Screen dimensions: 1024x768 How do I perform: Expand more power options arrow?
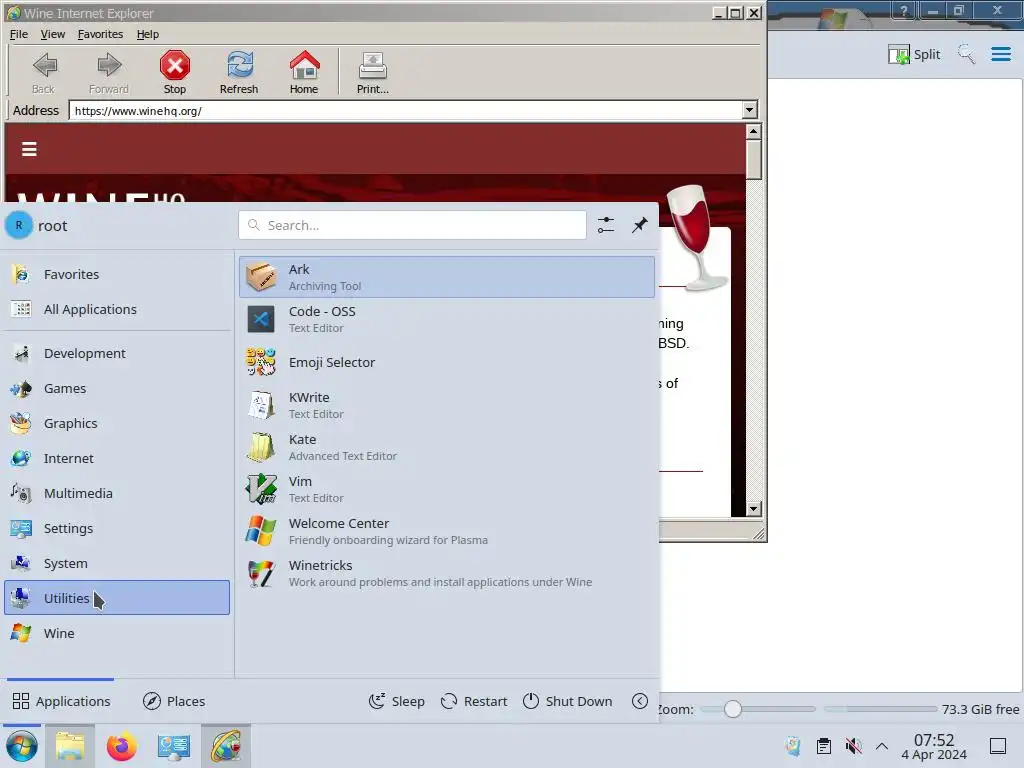click(x=640, y=701)
